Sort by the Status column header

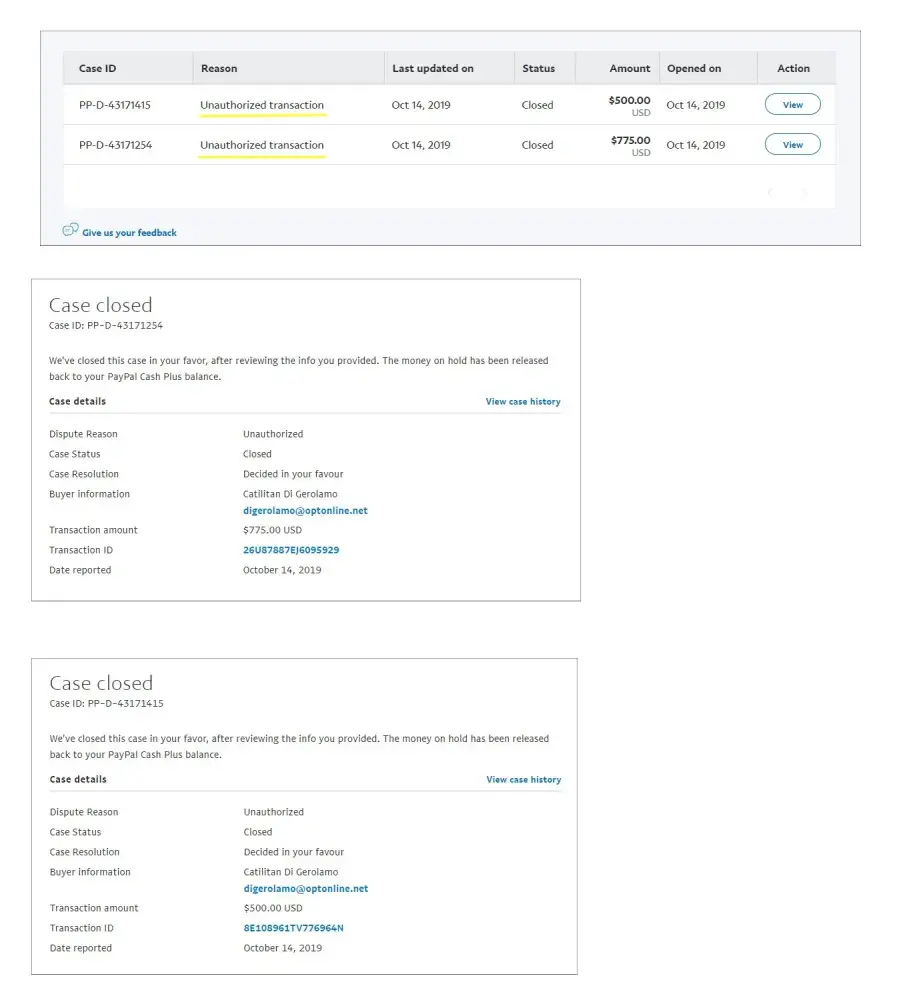pyautogui.click(x=538, y=69)
